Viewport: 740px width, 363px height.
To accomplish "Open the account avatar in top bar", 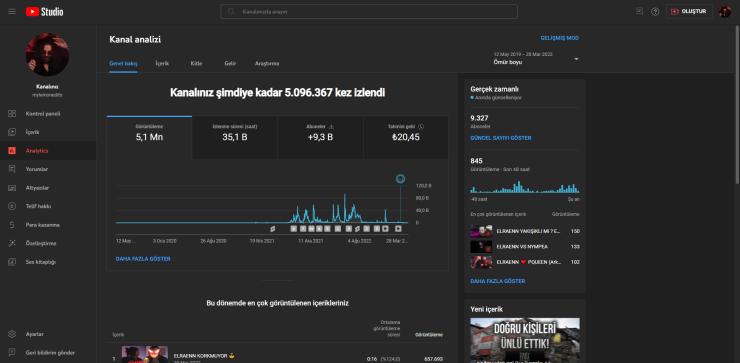I will pyautogui.click(x=725, y=11).
